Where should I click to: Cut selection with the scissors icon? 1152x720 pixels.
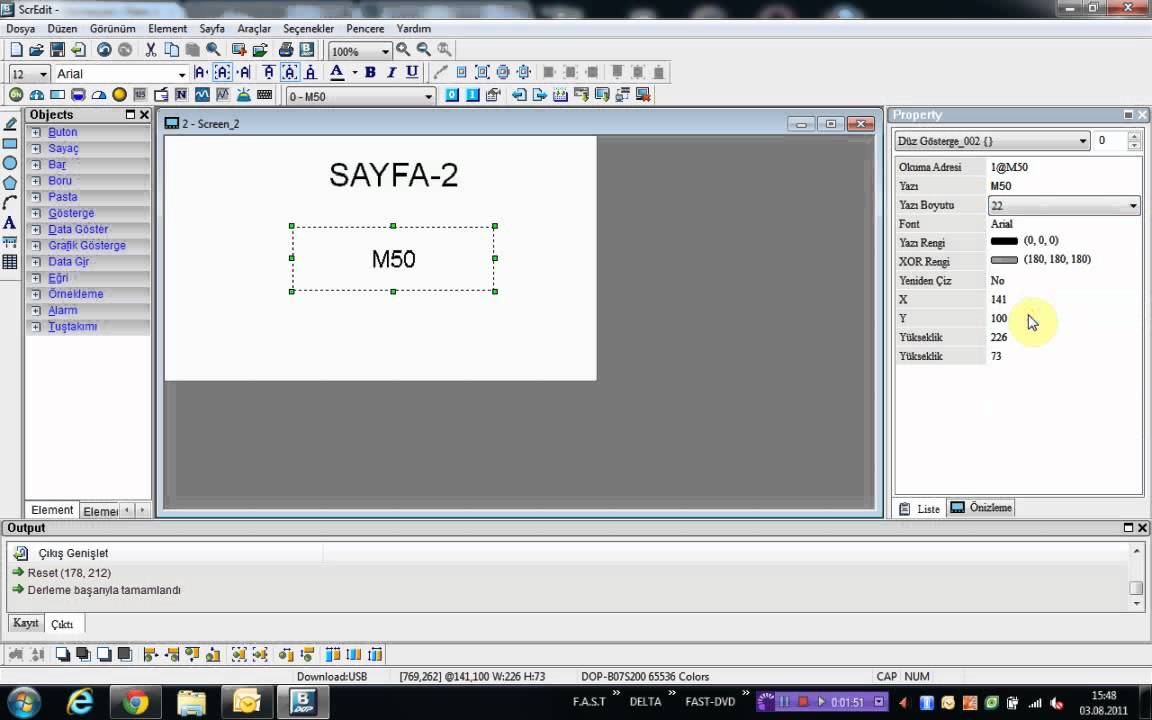pyautogui.click(x=151, y=50)
